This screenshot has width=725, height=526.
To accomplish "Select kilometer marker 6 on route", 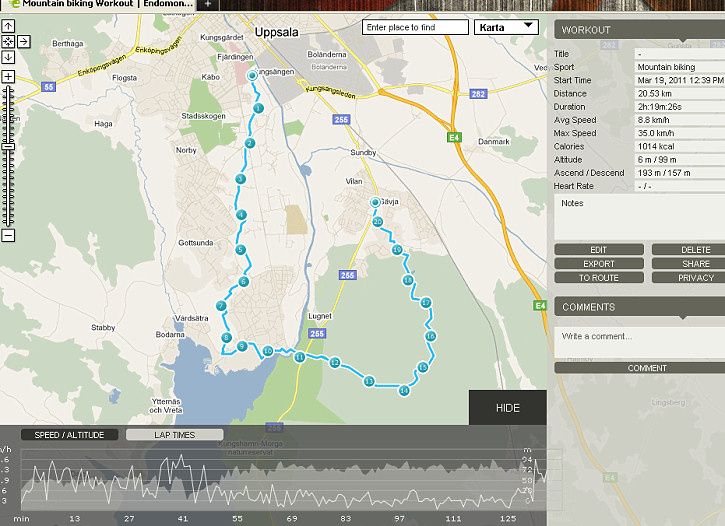I will tap(244, 281).
